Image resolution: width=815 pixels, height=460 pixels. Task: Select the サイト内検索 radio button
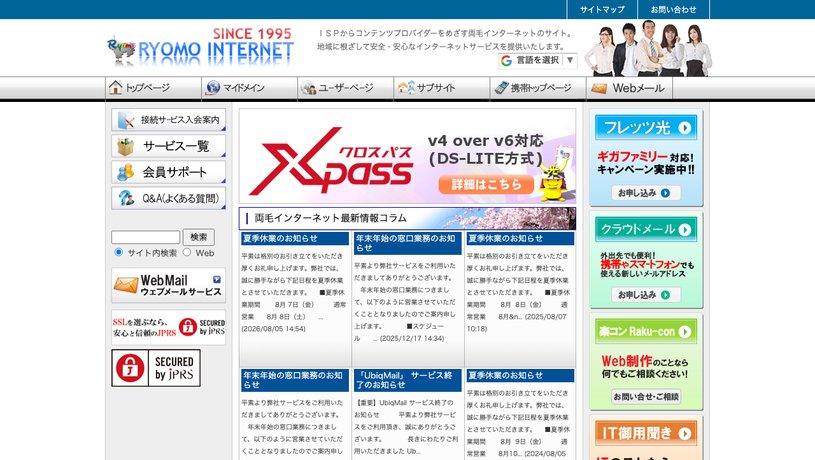(119, 253)
